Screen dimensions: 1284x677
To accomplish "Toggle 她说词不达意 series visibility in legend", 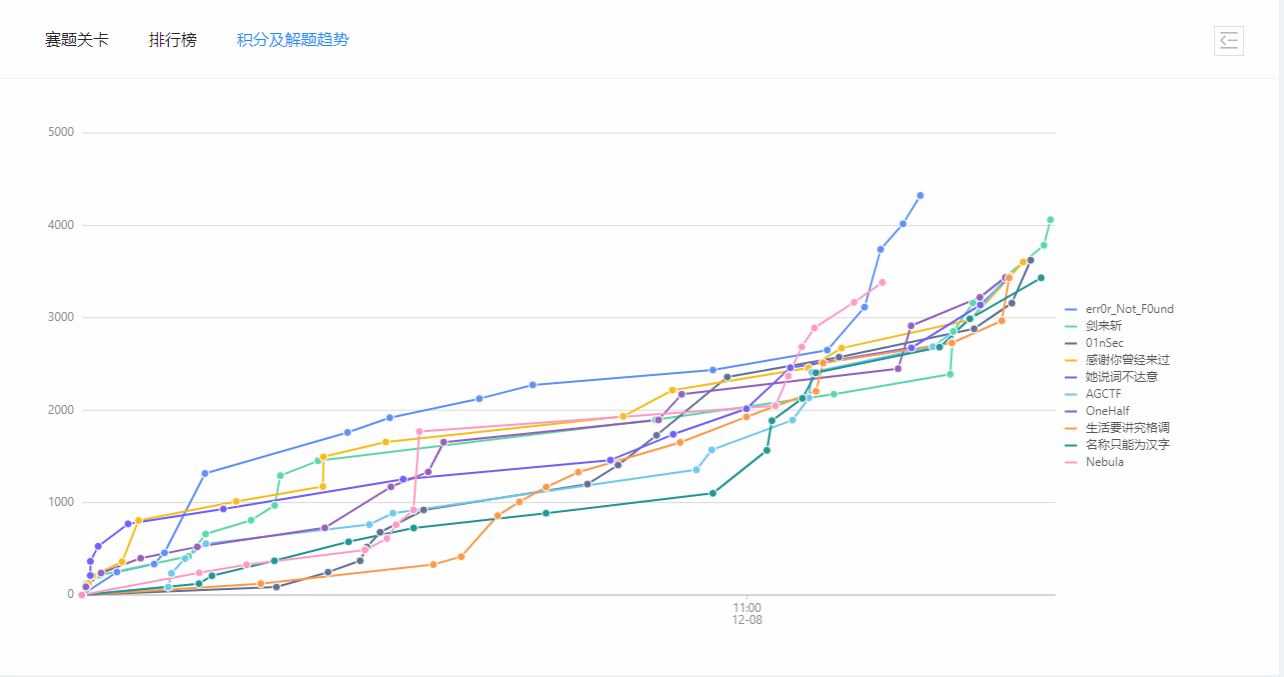I will (x=1121, y=377).
